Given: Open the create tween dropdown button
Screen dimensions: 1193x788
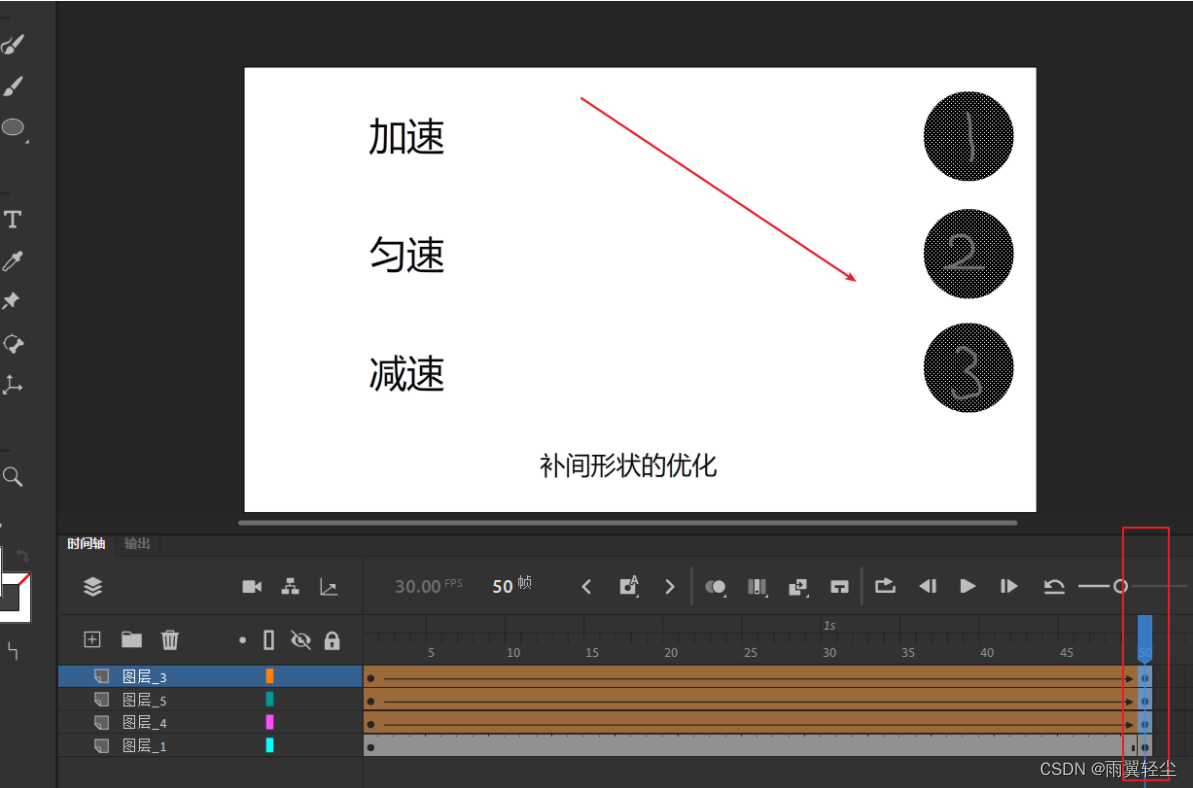Looking at the screenshot, I should (797, 586).
